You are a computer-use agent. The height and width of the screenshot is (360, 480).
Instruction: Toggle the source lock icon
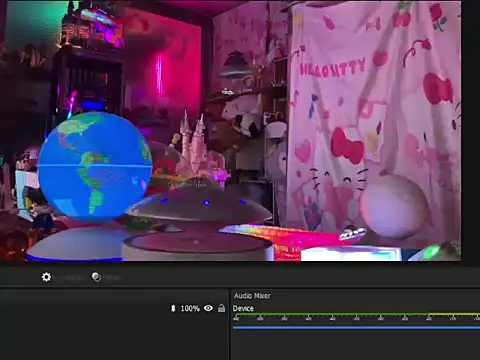tap(221, 308)
